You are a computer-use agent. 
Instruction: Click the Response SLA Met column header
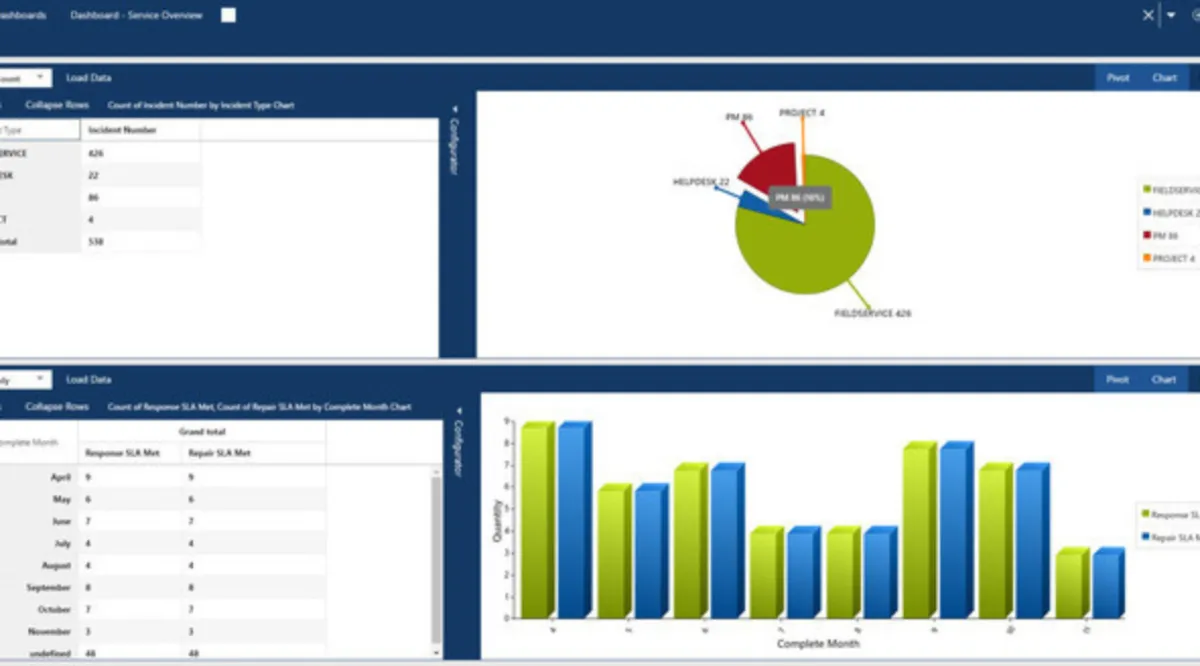[x=131, y=454]
